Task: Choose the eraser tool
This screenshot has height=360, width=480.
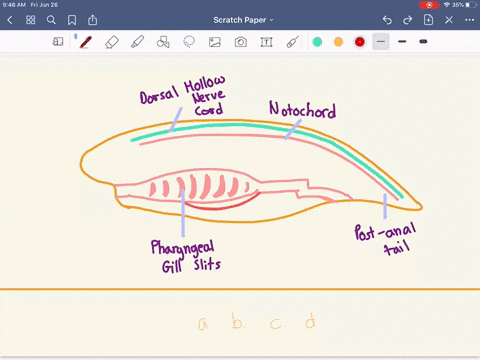Action: click(x=112, y=42)
